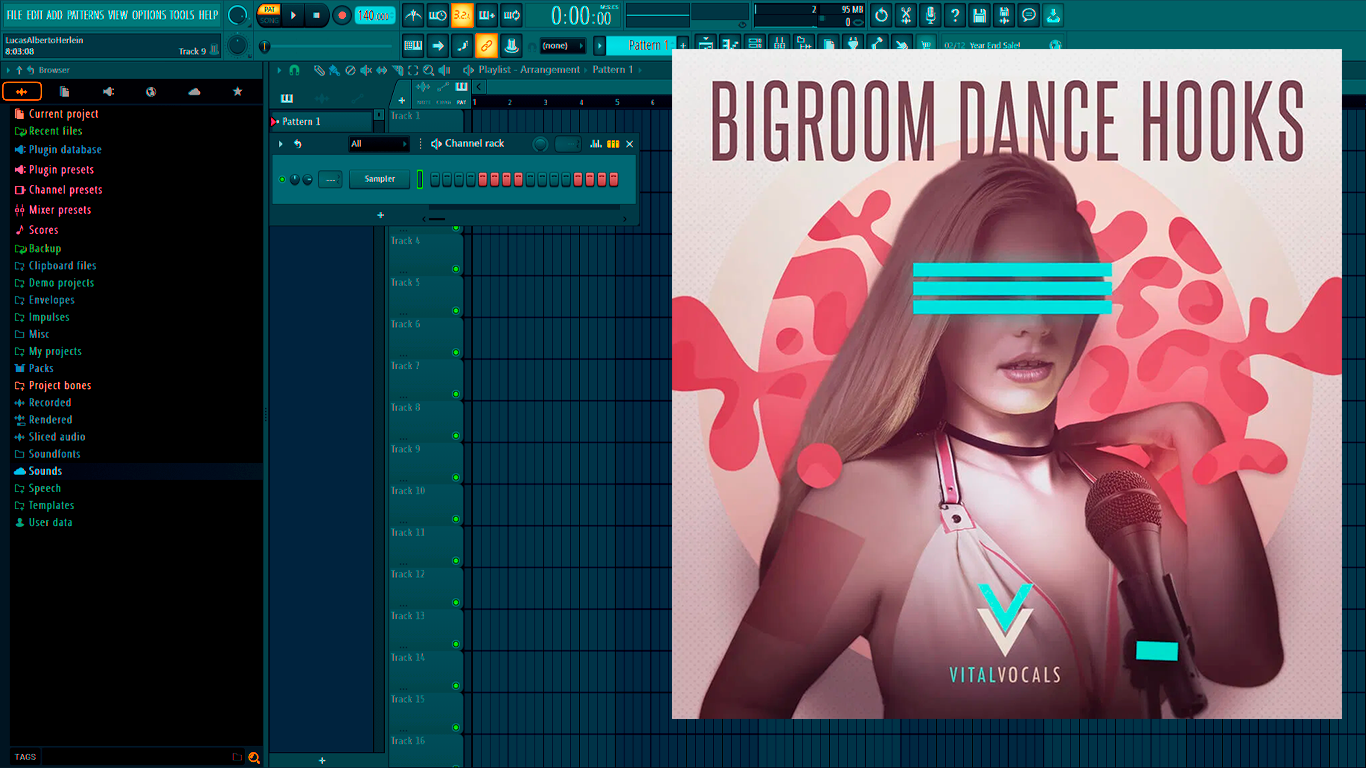Click the Stop button in transport
The image size is (1366, 768).
point(317,15)
